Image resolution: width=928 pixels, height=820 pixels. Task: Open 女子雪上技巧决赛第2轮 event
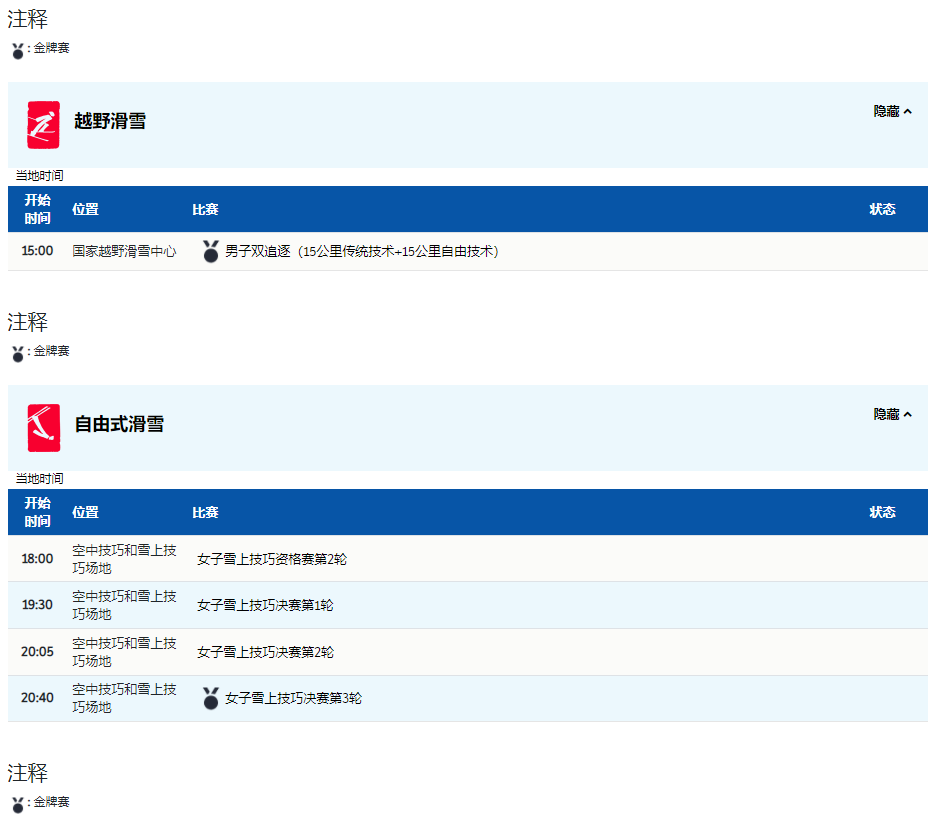[x=265, y=652]
